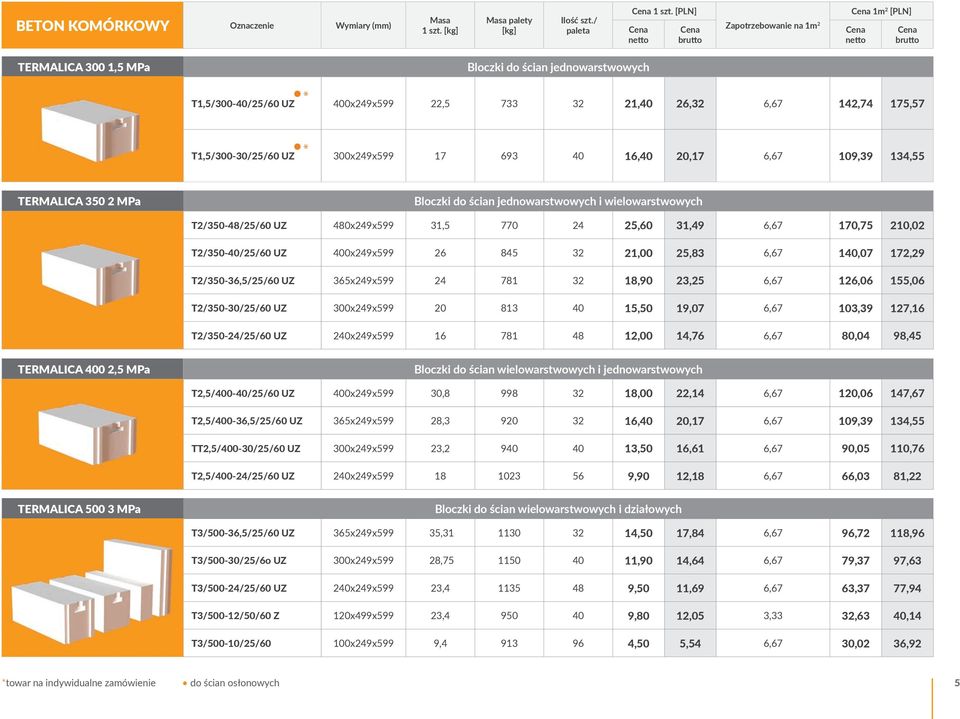The width and height of the screenshot is (960, 719).
Task: Click the pallet mass value '1023'
Action: point(509,476)
